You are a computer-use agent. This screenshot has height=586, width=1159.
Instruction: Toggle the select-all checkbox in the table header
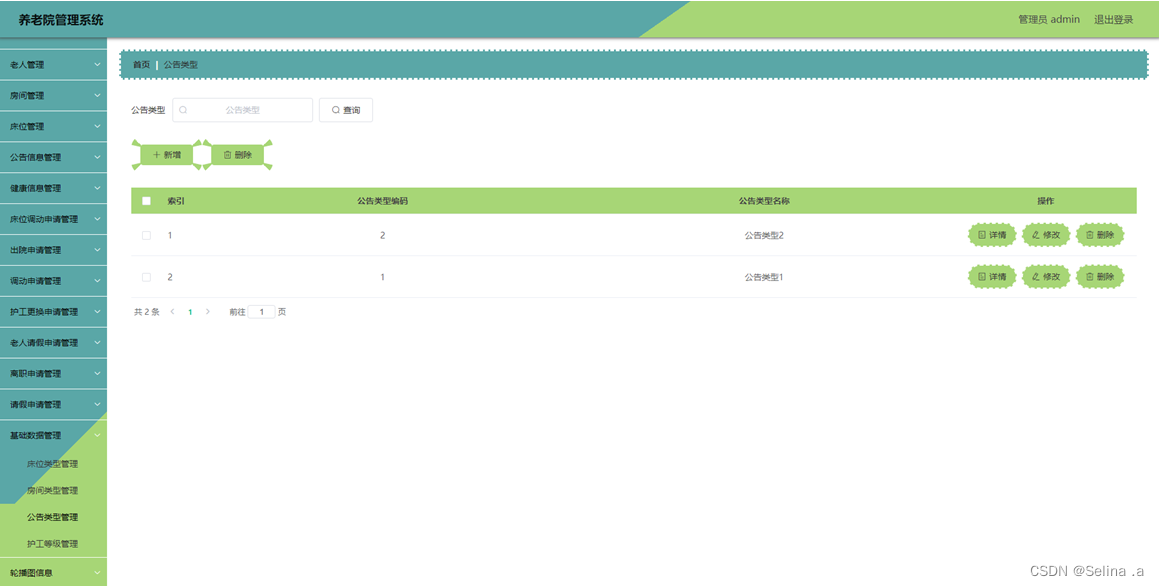click(146, 201)
